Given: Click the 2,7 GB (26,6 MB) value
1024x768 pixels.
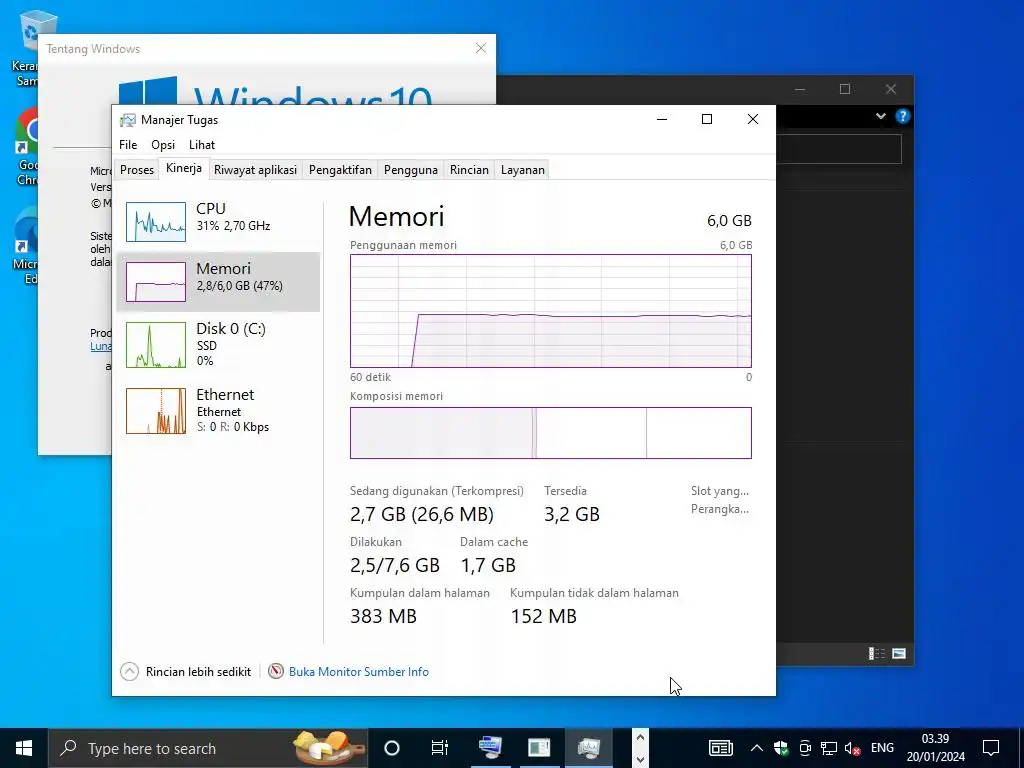Looking at the screenshot, I should click(422, 515).
